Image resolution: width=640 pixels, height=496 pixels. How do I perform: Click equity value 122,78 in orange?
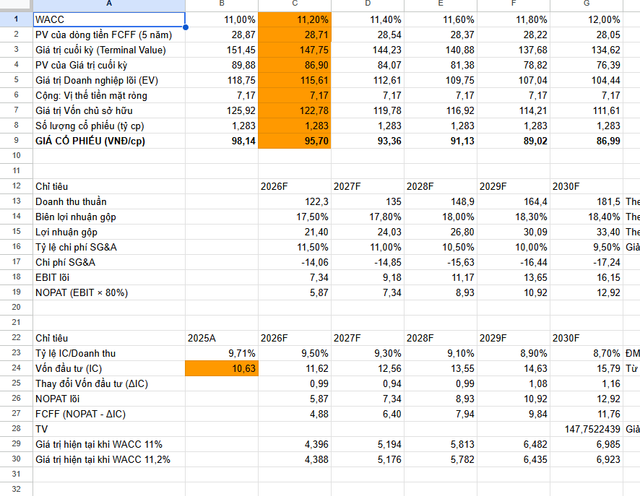tap(295, 111)
